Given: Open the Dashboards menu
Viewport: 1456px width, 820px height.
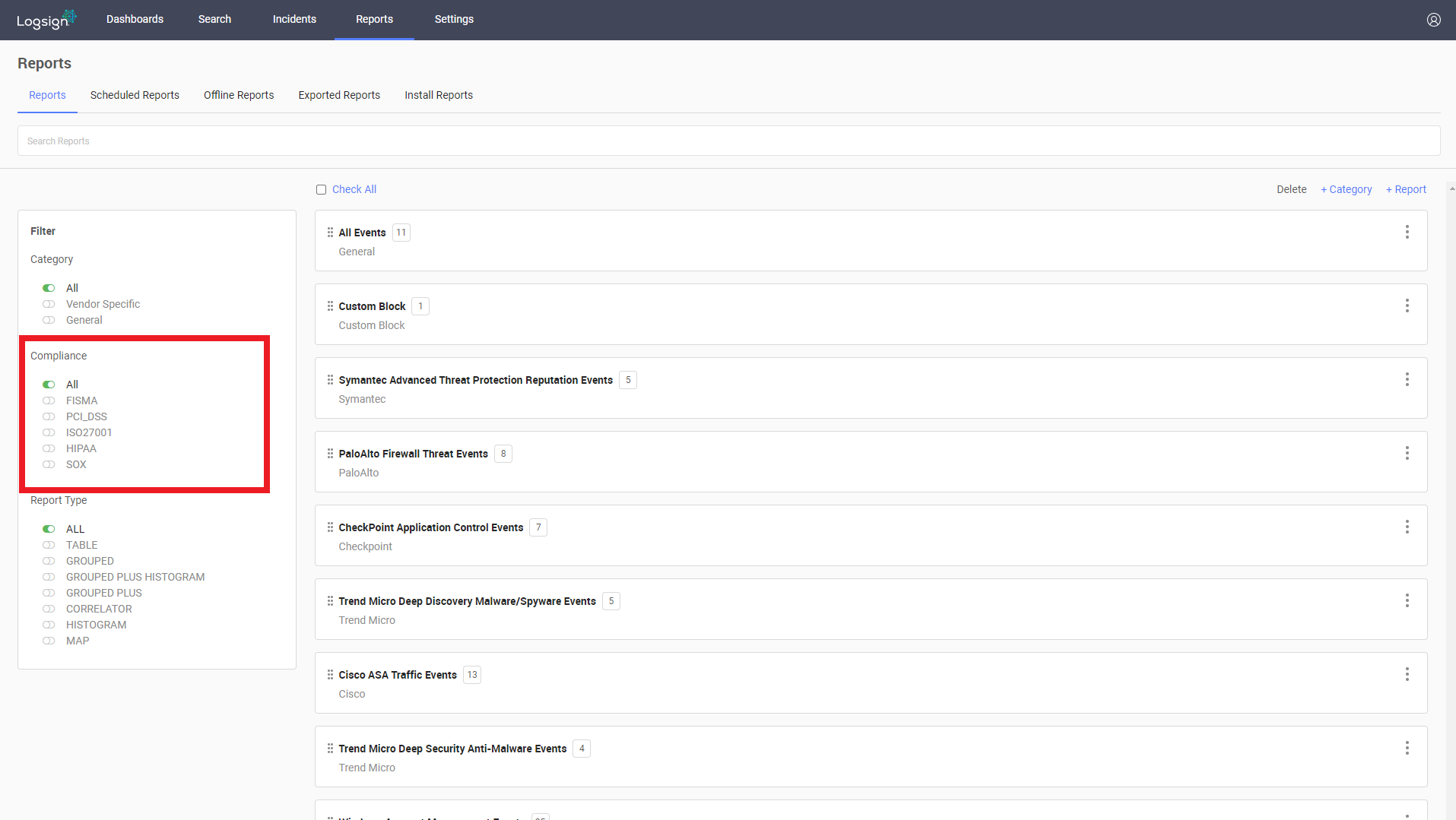Looking at the screenshot, I should pos(135,19).
